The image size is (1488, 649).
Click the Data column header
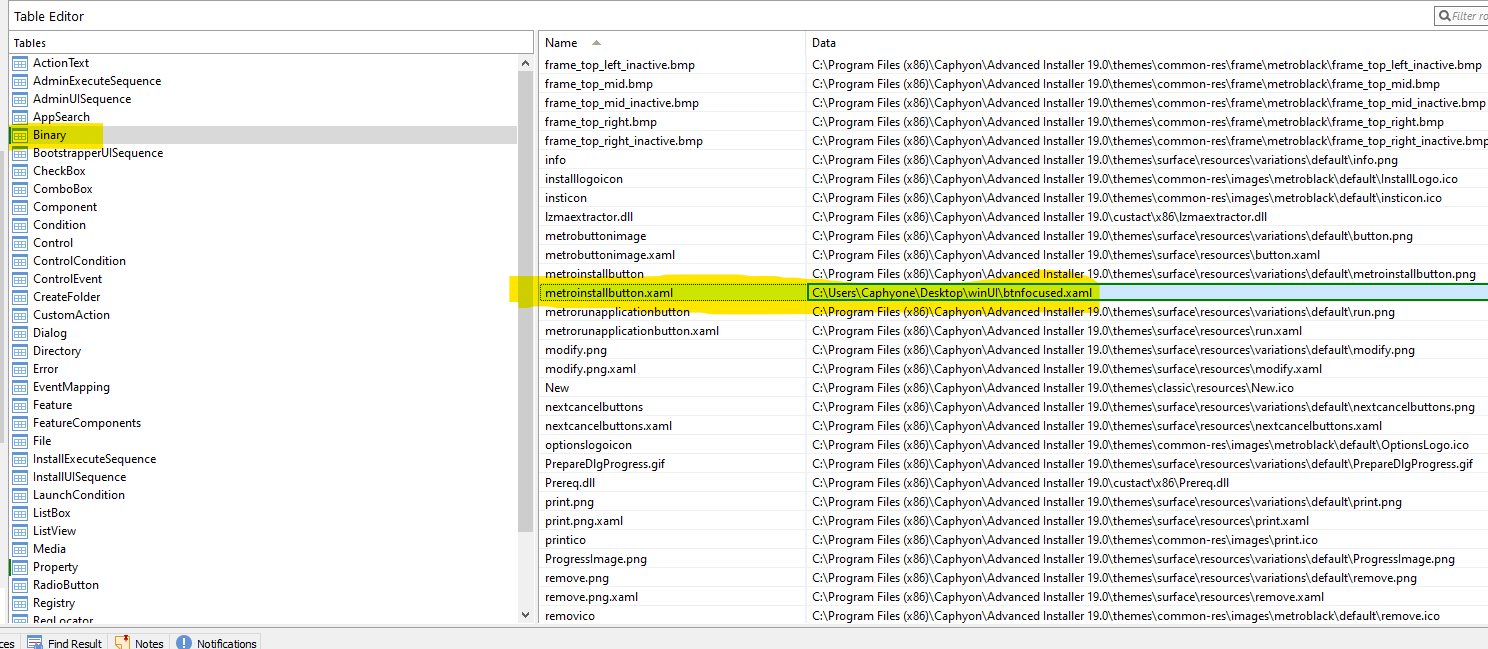click(824, 43)
